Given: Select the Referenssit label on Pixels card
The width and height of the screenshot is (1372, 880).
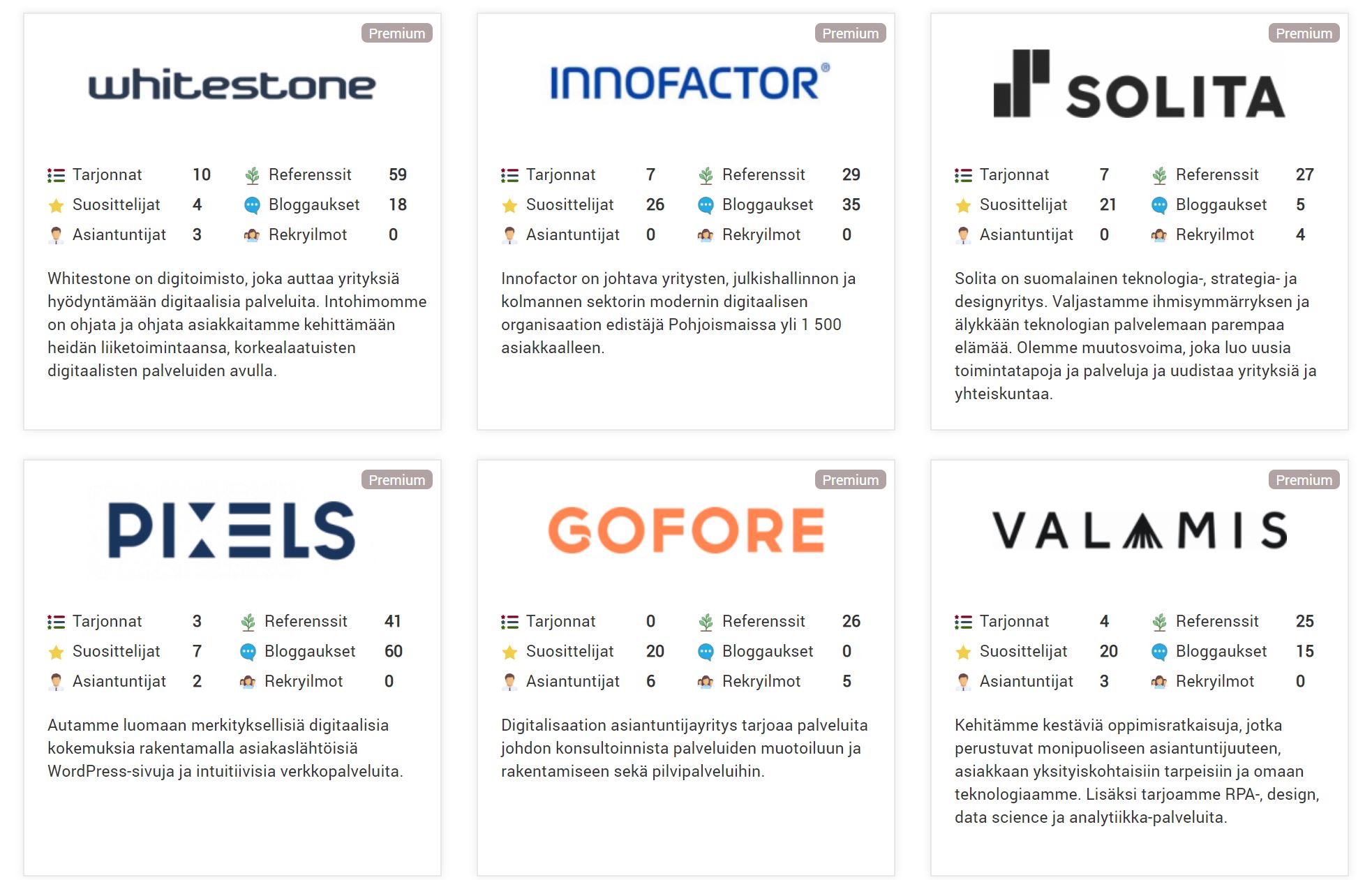Looking at the screenshot, I should (306, 621).
